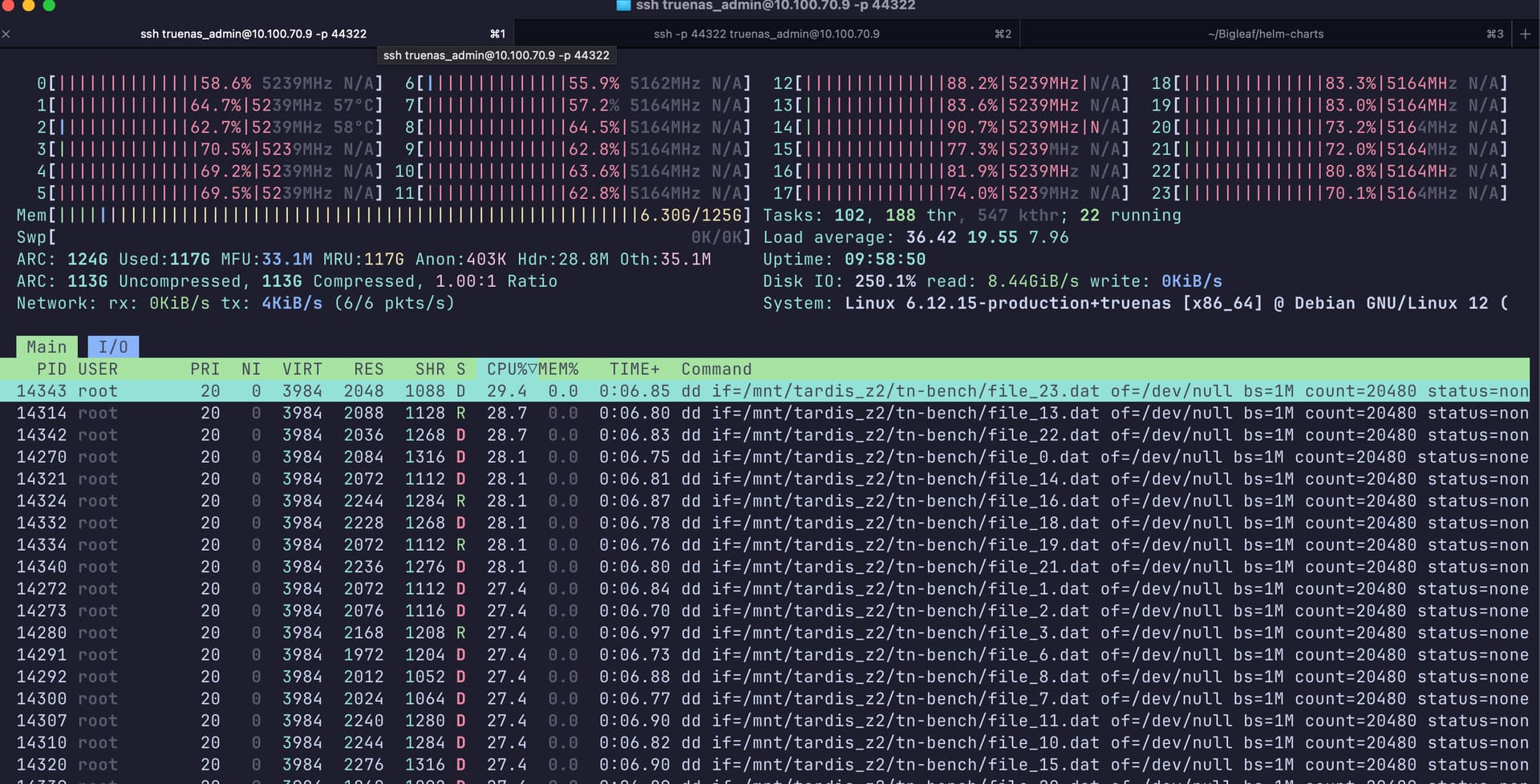The height and width of the screenshot is (784, 1540).
Task: Click the new tab plus icon
Action: [1525, 34]
